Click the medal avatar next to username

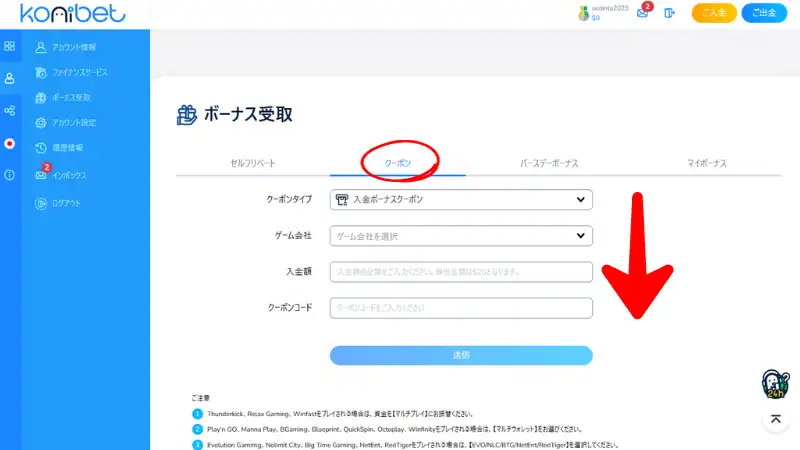pyautogui.click(x=584, y=13)
